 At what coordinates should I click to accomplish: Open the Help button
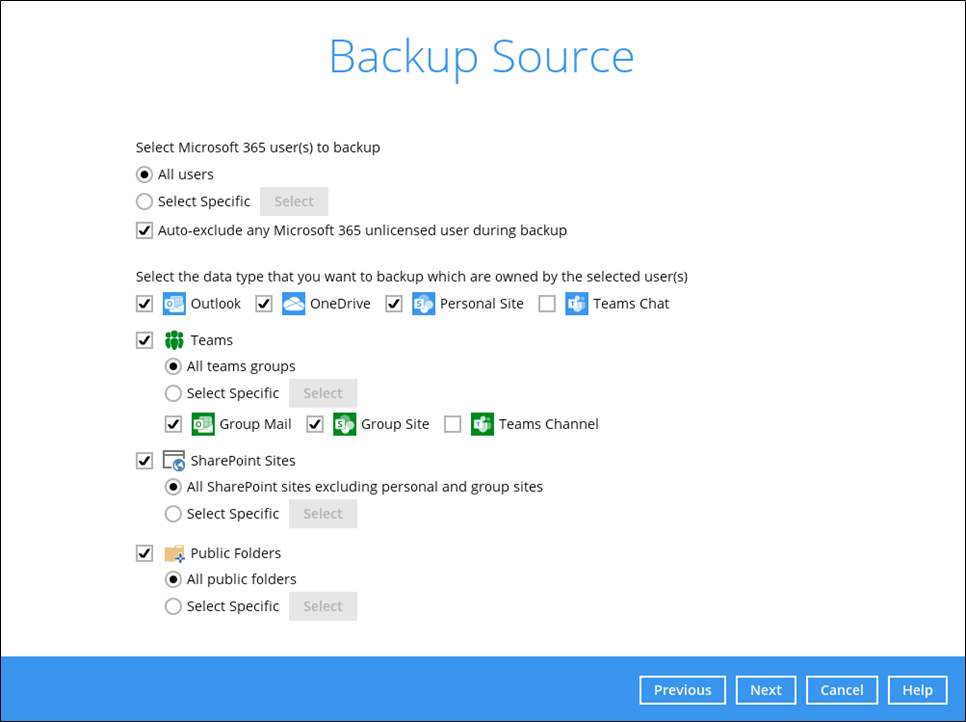(917, 690)
